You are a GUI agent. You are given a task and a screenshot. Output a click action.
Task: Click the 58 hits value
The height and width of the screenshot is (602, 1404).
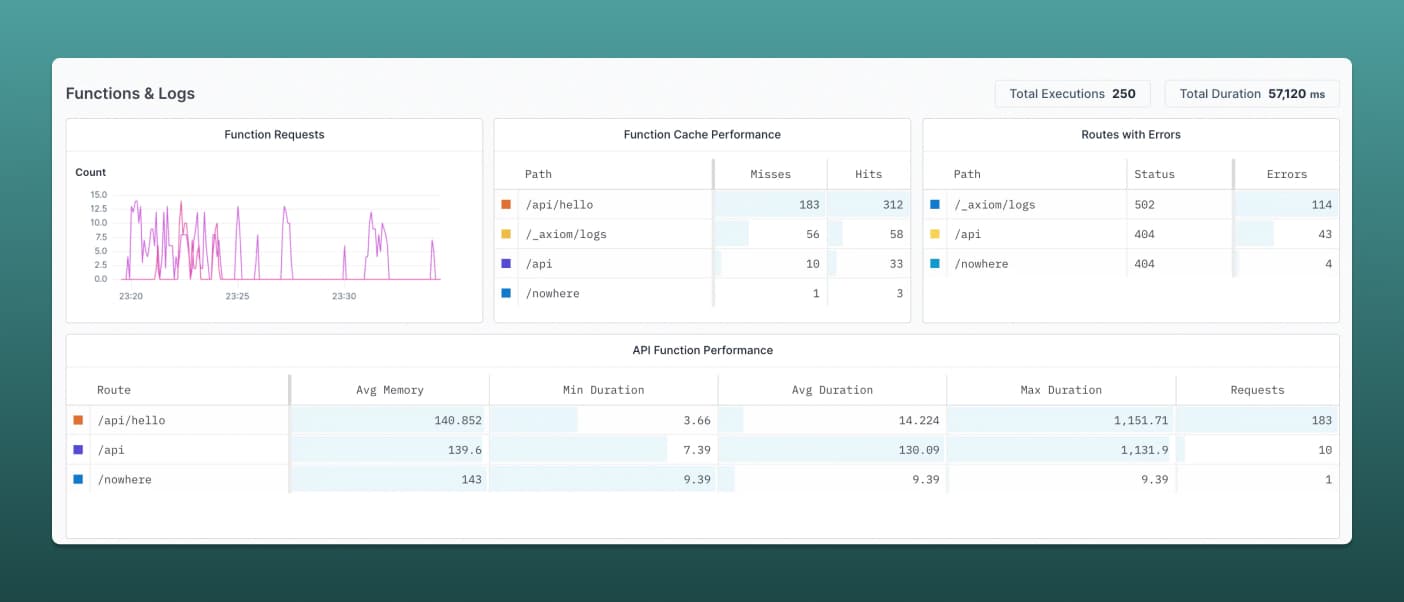coord(896,234)
